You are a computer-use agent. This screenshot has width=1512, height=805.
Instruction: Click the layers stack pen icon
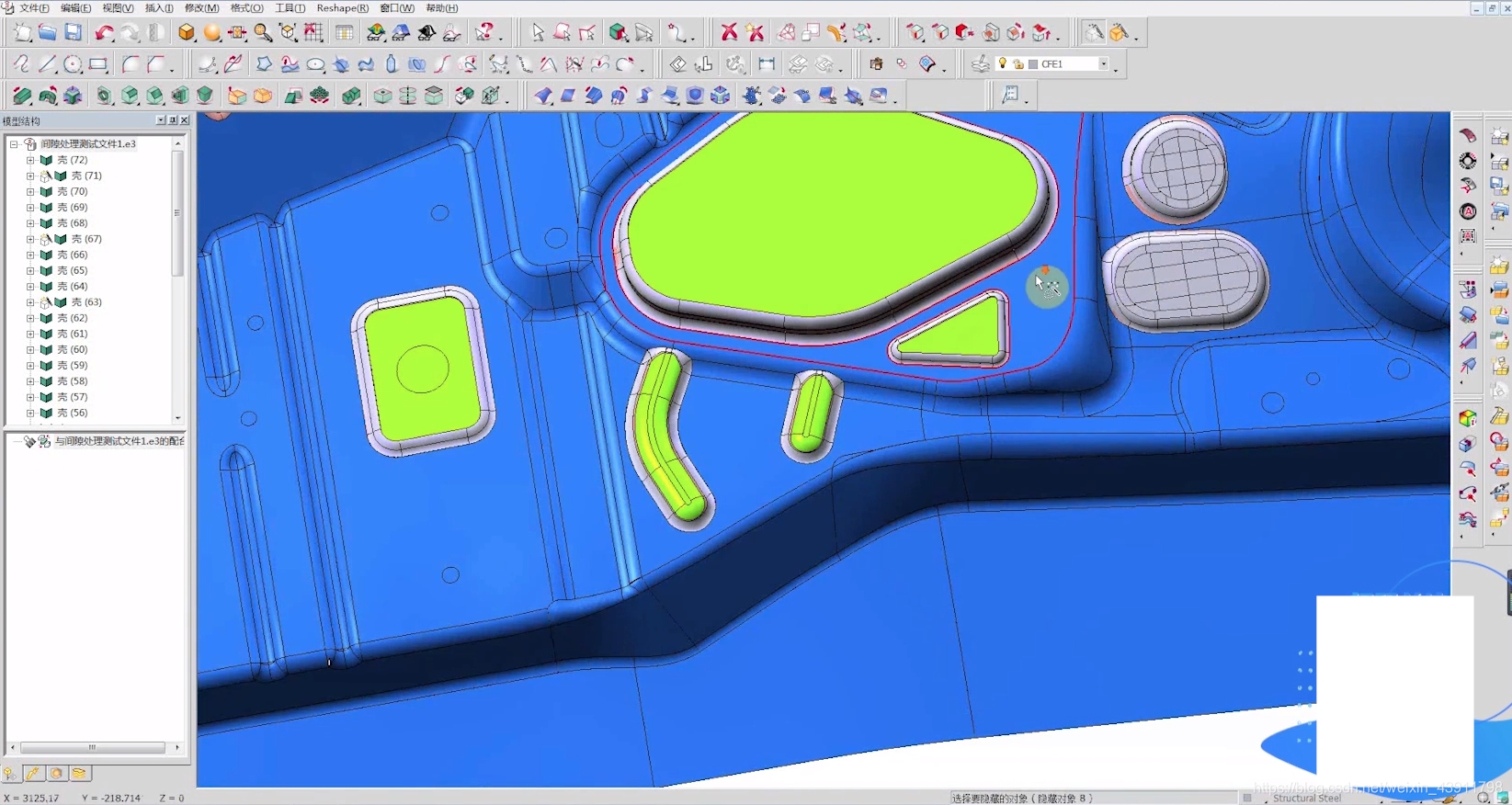coord(981,64)
